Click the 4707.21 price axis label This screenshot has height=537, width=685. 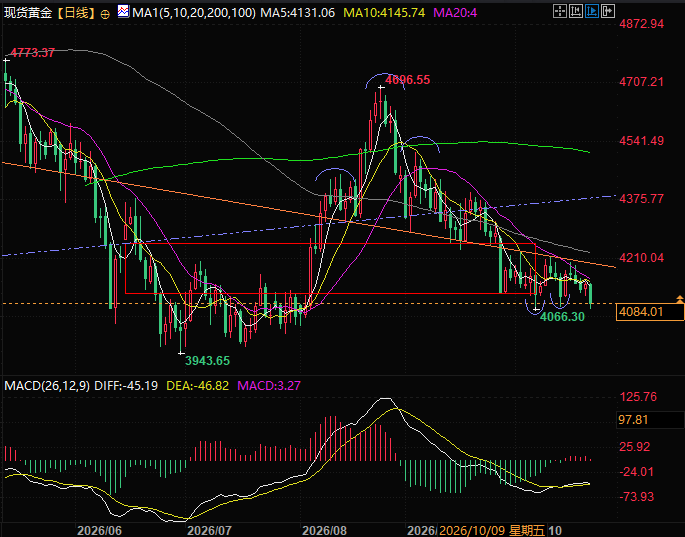coord(641,82)
